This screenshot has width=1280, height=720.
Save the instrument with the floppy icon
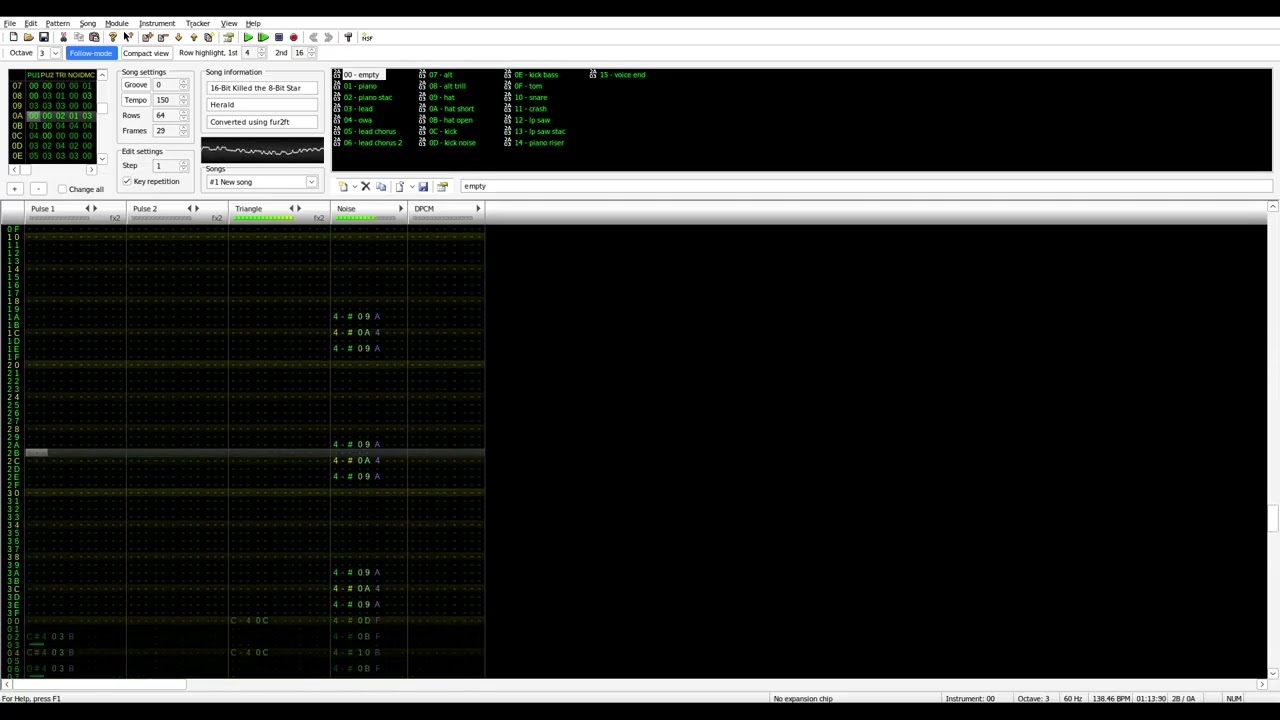(423, 186)
